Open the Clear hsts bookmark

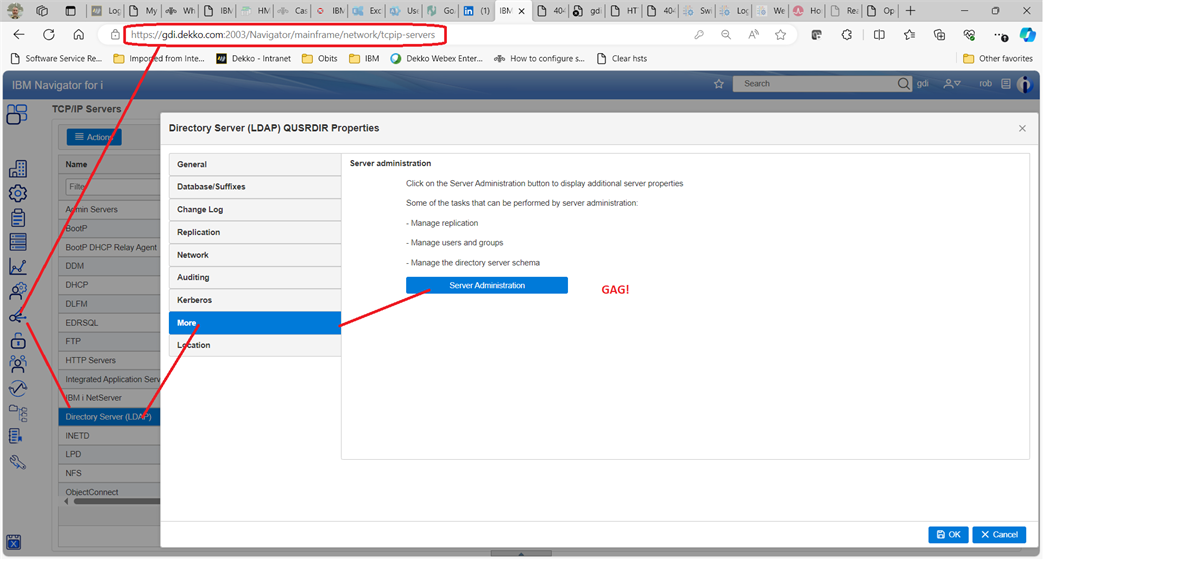coord(621,59)
